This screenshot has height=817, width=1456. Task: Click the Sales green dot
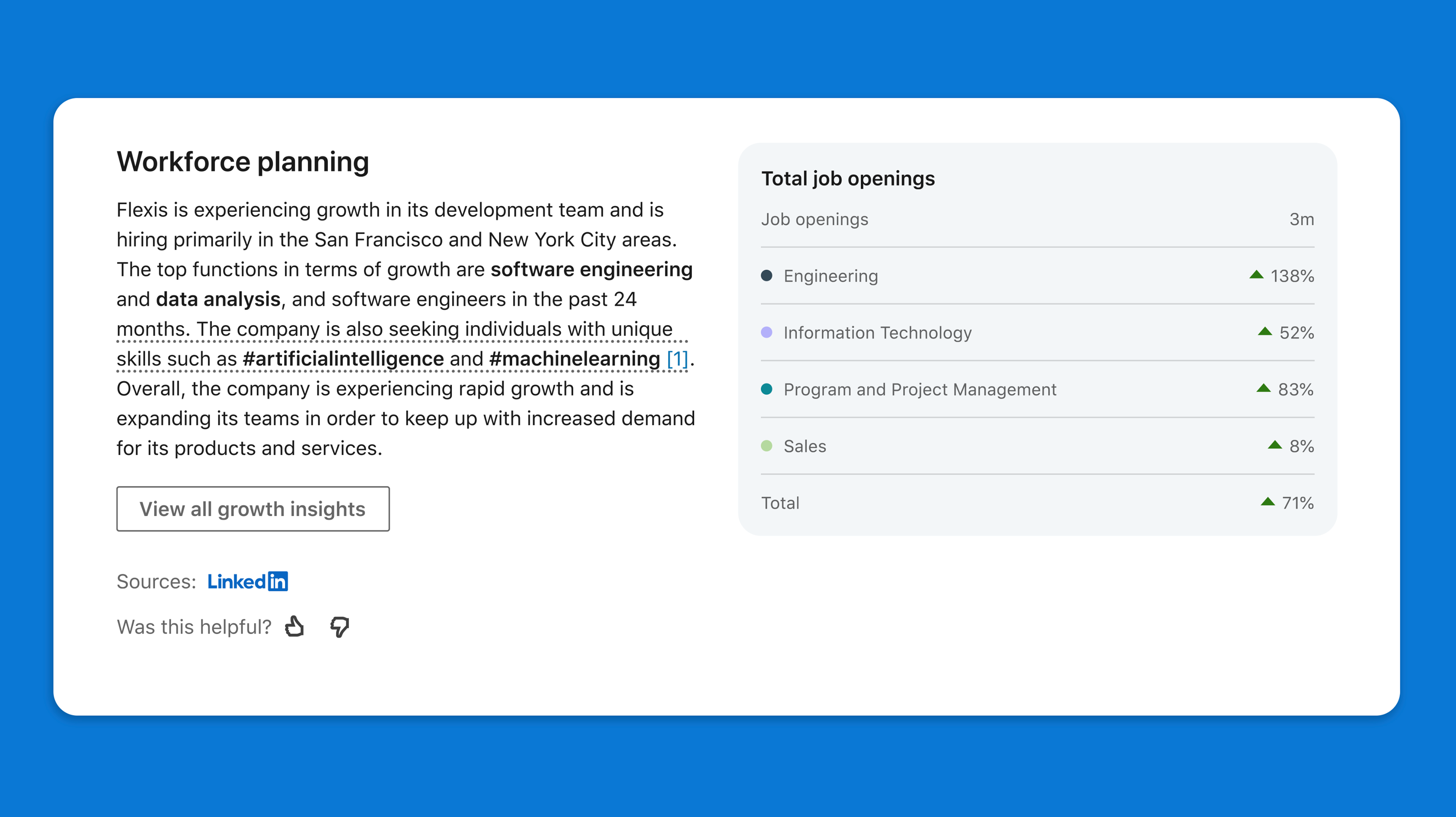pyautogui.click(x=766, y=446)
